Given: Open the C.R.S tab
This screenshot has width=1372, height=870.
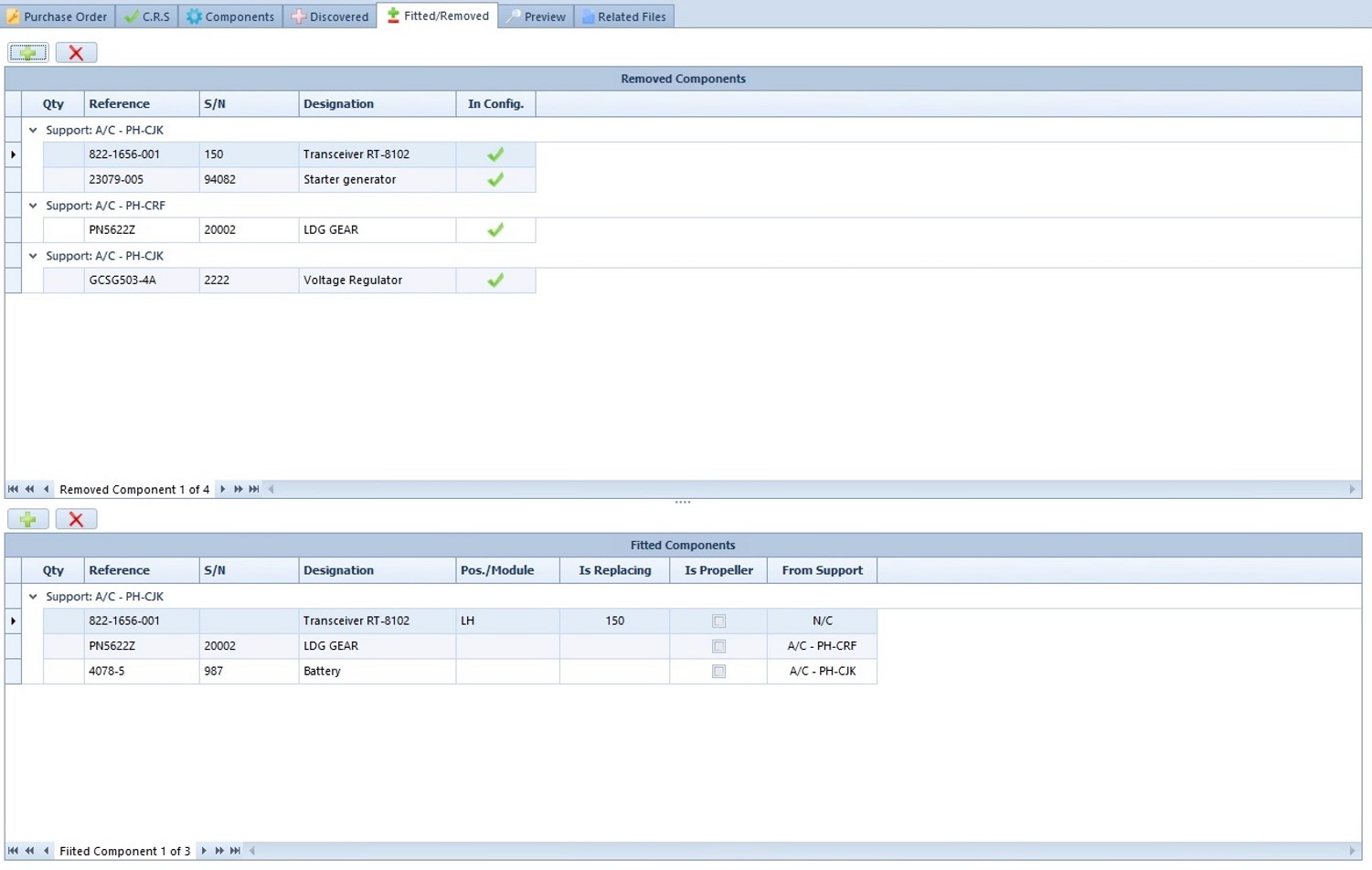Looking at the screenshot, I should point(147,16).
